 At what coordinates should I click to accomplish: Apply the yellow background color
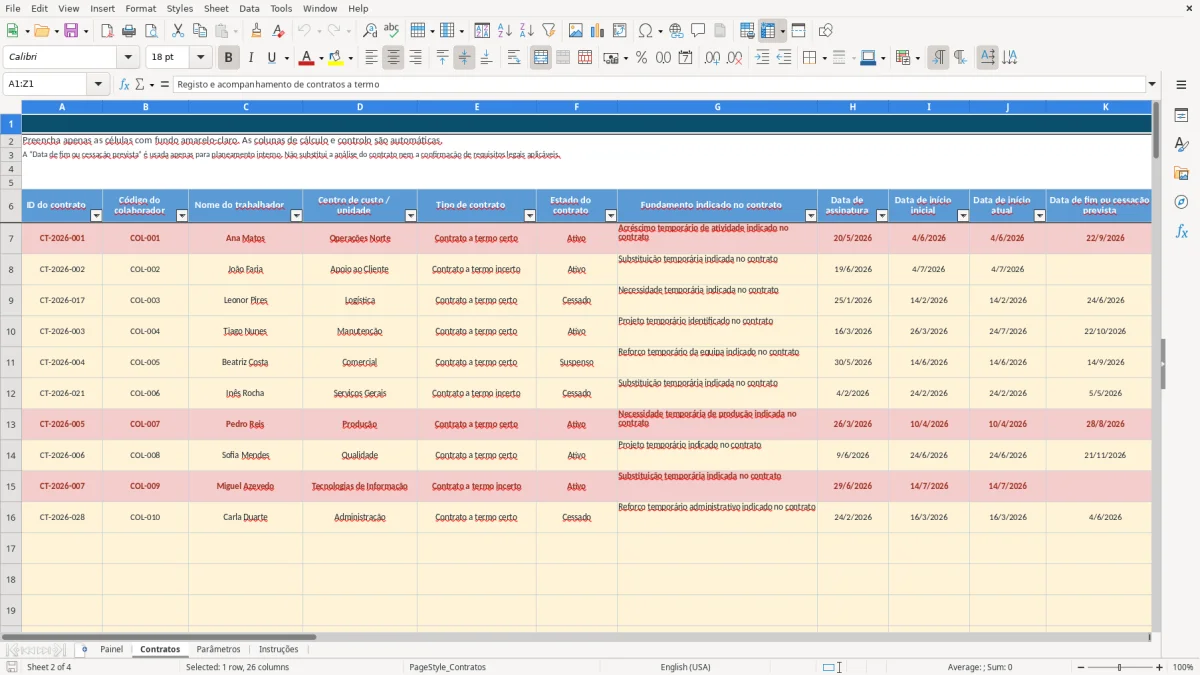point(336,58)
